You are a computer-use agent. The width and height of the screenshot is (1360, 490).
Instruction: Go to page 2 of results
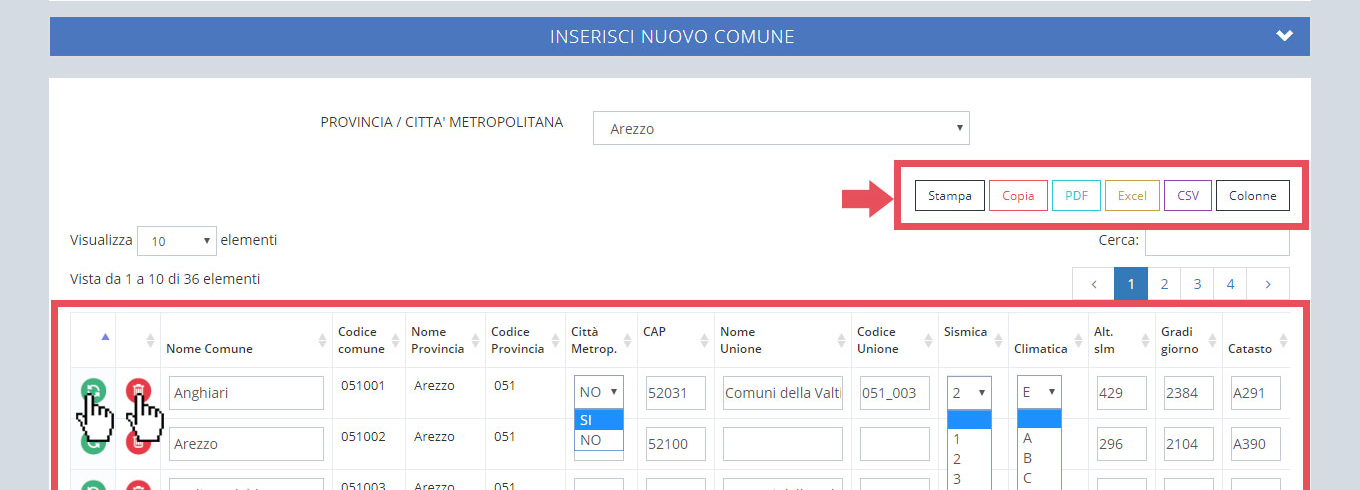(x=1164, y=284)
